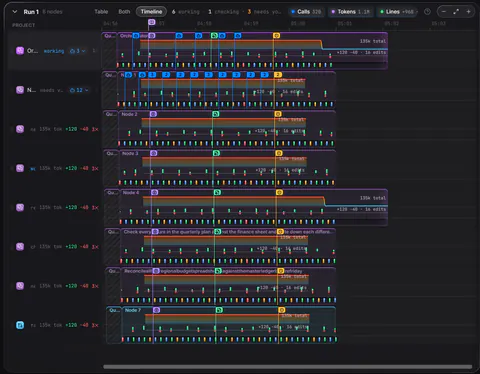This screenshot has width=480, height=374.
Task: Click the 3x retry indicator in Node 7 row
Action: [x=95, y=325]
